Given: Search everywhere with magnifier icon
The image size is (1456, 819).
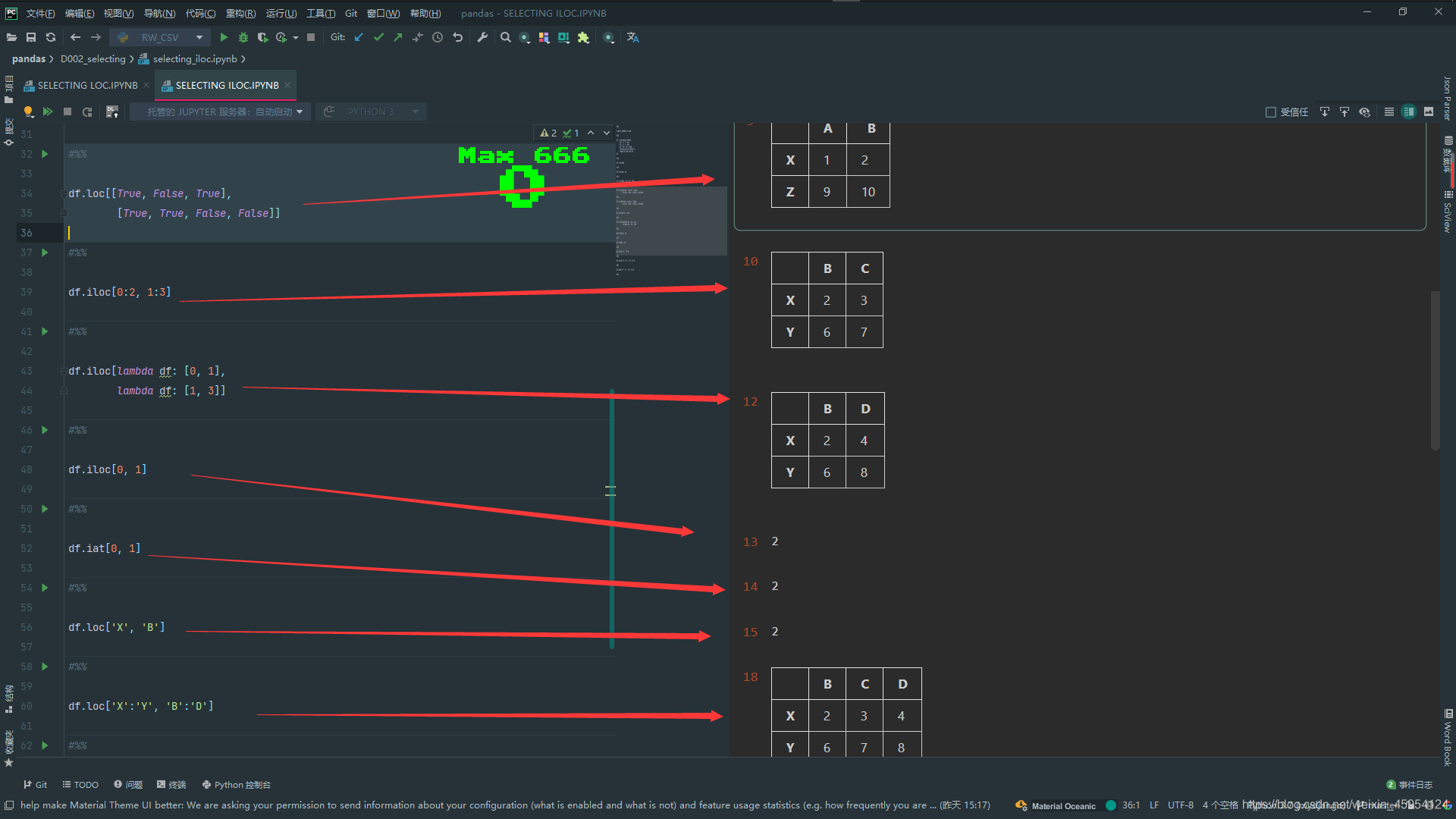Looking at the screenshot, I should point(506,37).
